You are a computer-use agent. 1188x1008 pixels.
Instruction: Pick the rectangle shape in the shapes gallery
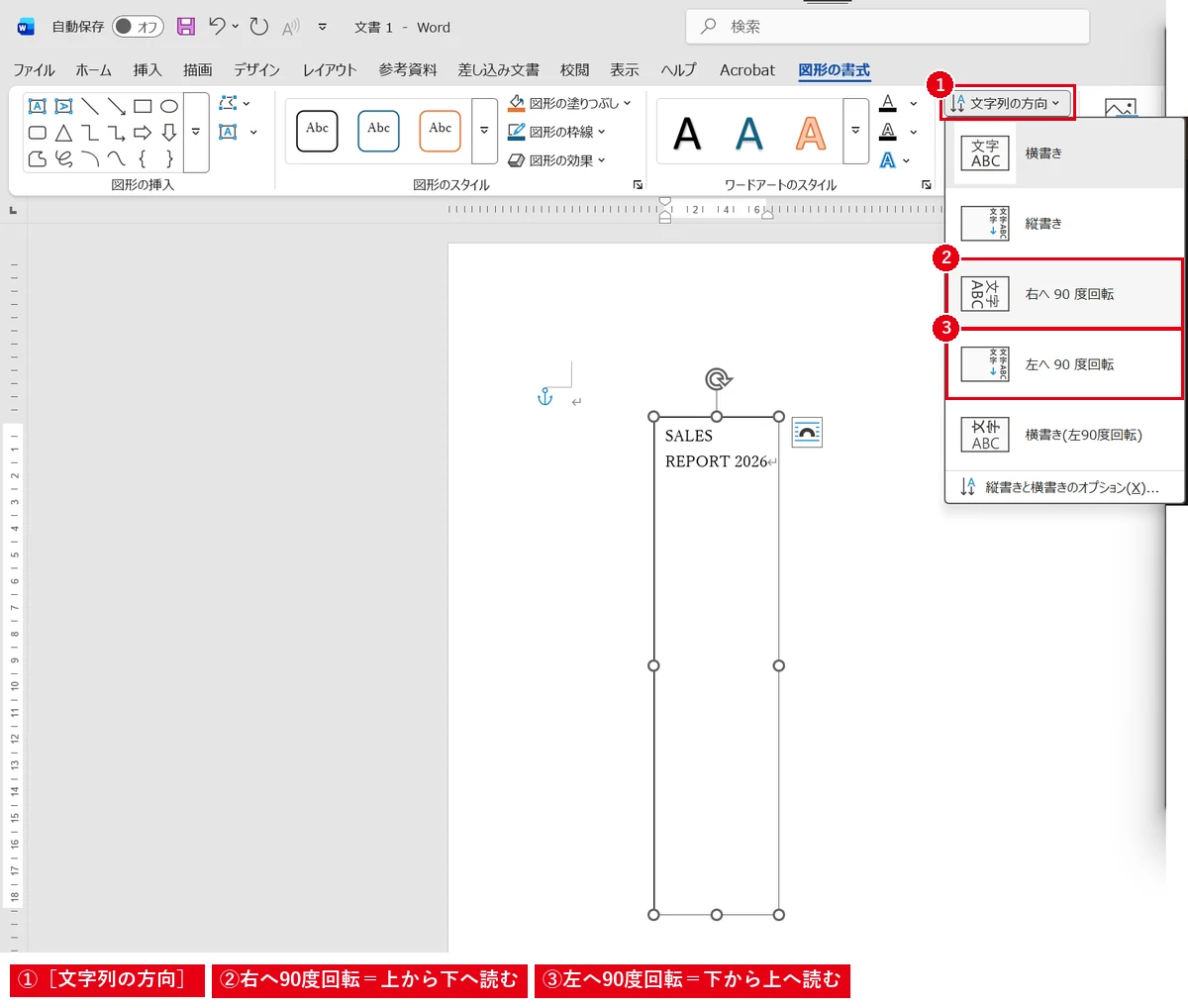point(143,106)
